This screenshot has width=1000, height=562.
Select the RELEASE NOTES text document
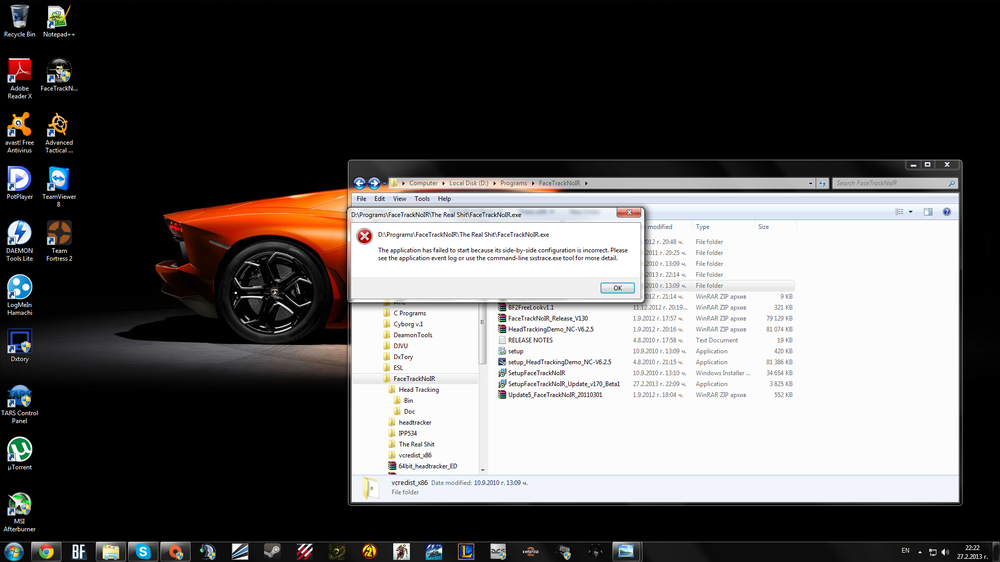tap(530, 340)
